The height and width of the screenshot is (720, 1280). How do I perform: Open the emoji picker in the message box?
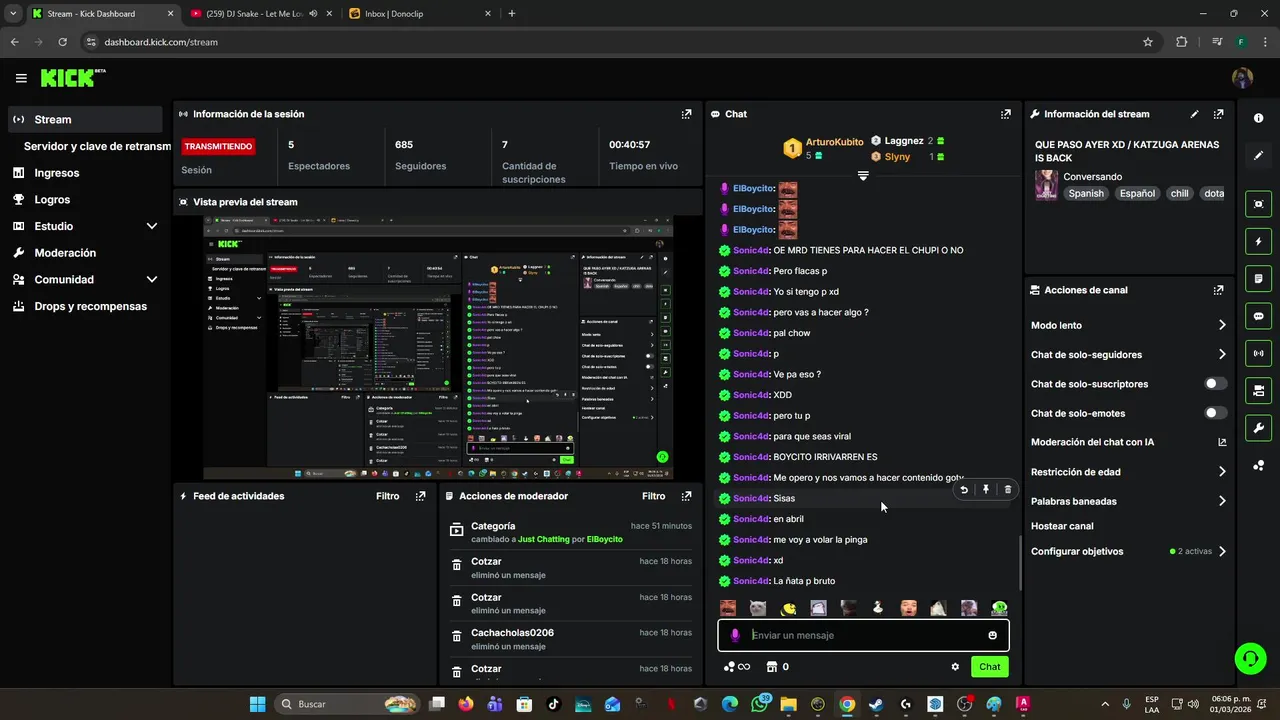coord(992,635)
